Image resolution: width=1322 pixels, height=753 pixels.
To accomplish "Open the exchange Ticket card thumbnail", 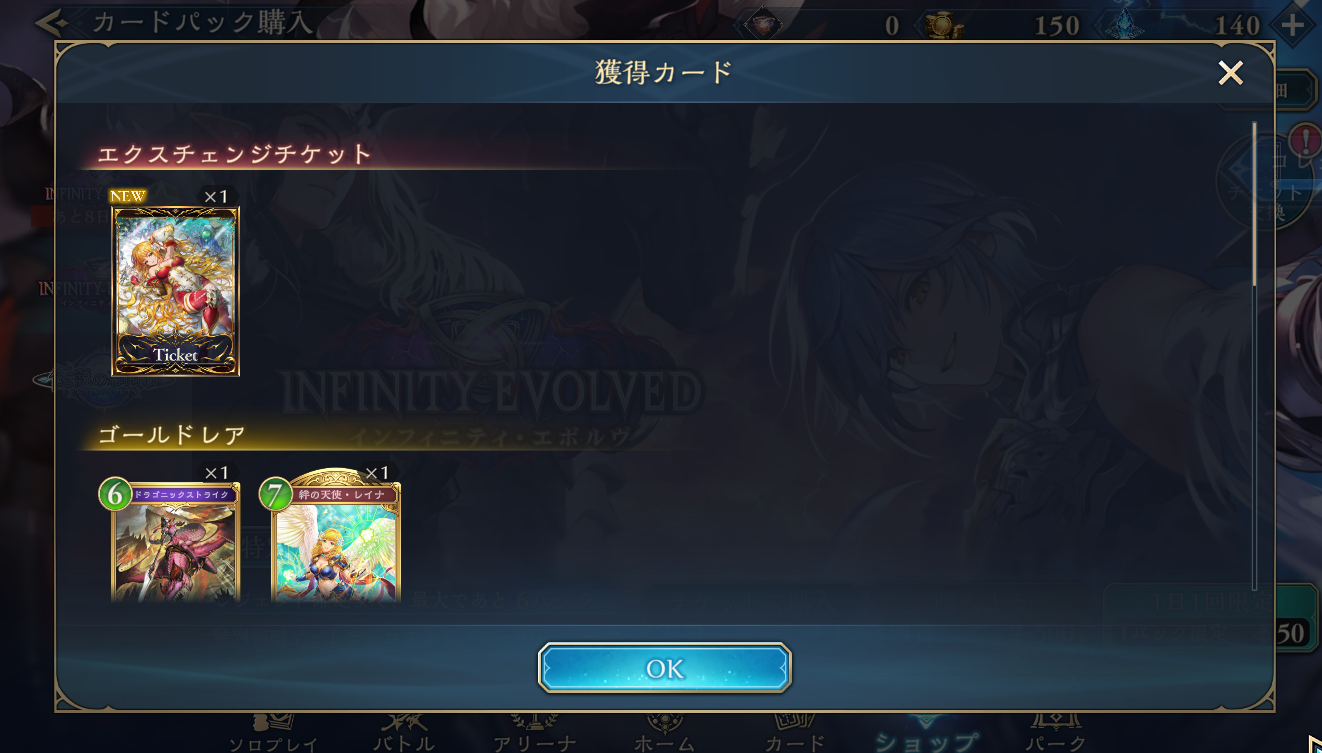I will pos(176,290).
